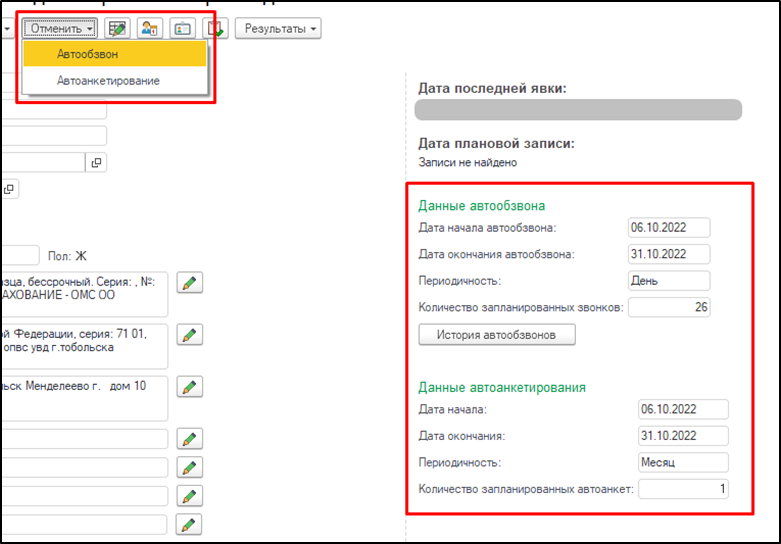The width and height of the screenshot is (781, 544).
Task: Choose Автоанкетирование in the menu
Action: [114, 80]
